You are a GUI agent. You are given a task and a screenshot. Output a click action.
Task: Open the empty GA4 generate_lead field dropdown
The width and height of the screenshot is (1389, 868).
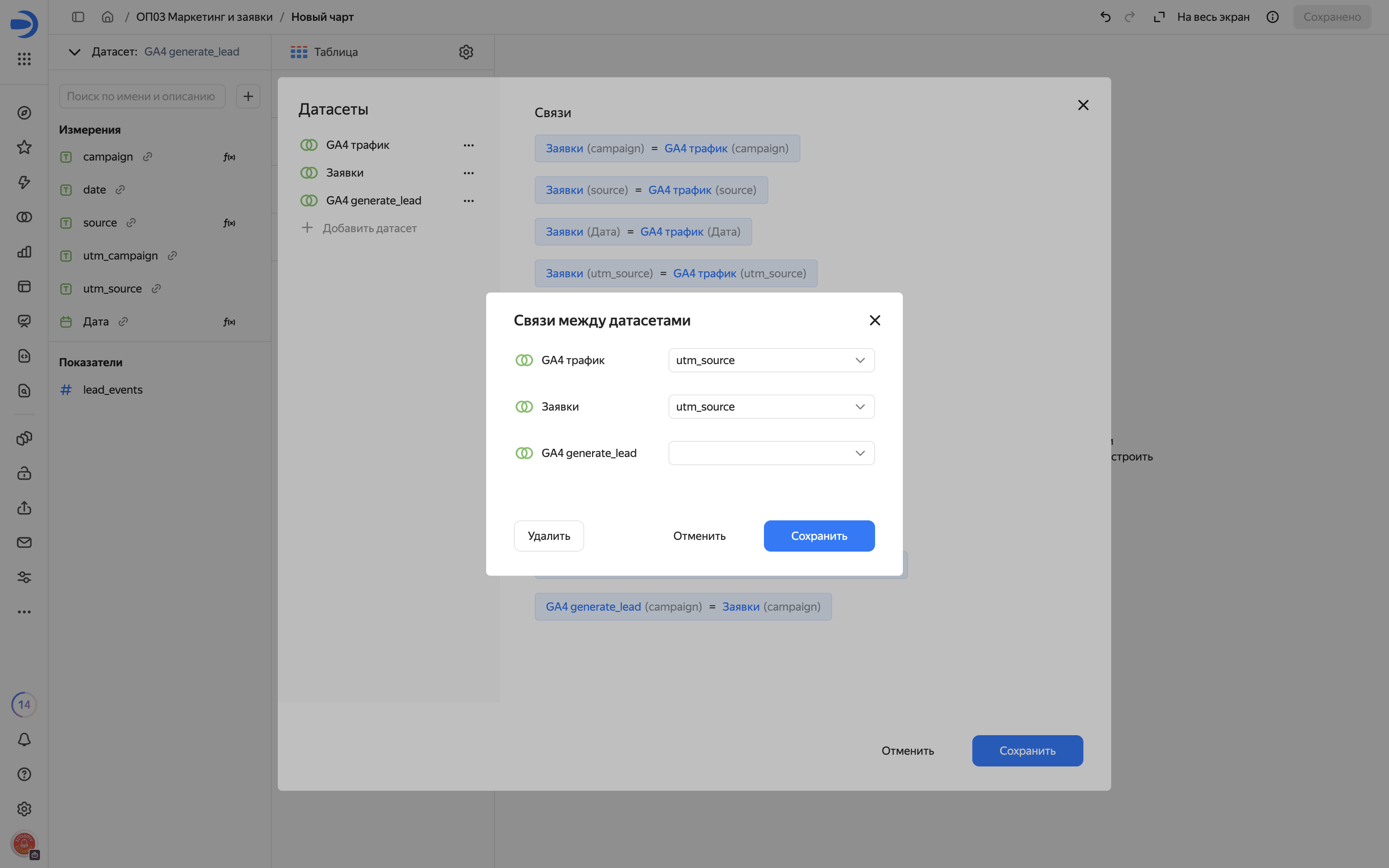[x=771, y=453]
